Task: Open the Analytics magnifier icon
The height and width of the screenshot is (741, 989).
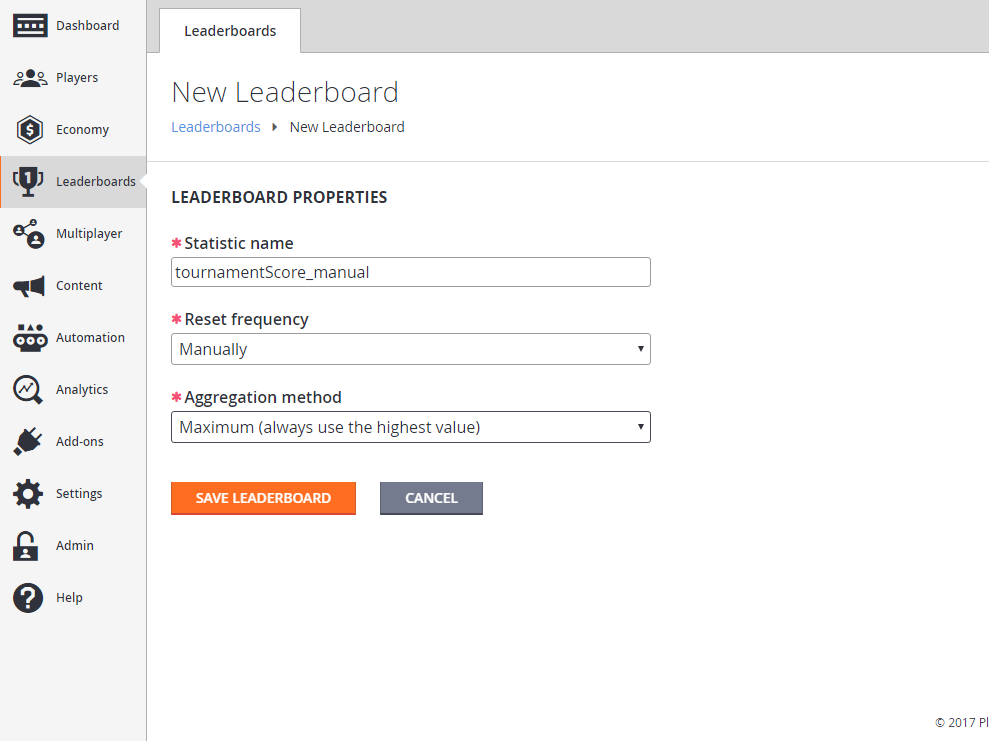Action: point(29,389)
